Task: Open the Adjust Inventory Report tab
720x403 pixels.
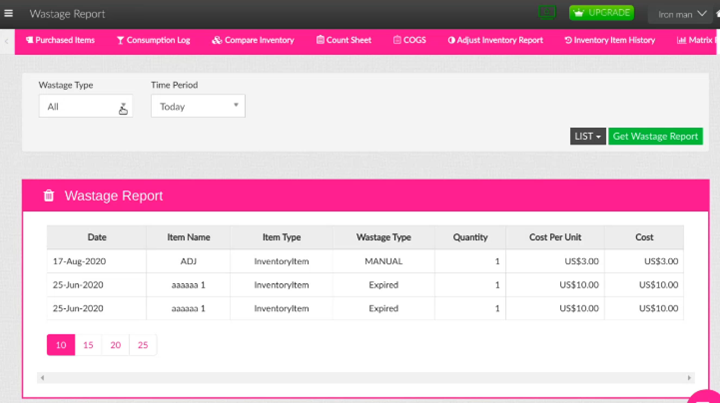Action: click(x=495, y=40)
